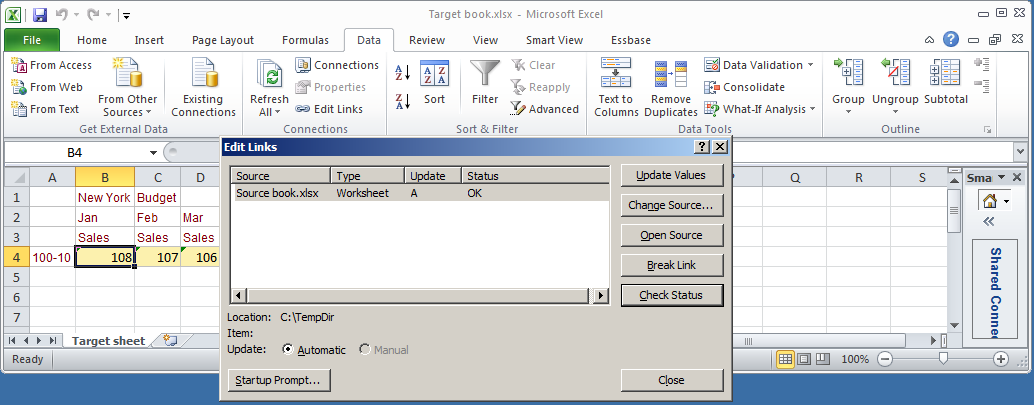Switch to Essbase tab
The width and height of the screenshot is (1034, 405).
click(x=631, y=40)
